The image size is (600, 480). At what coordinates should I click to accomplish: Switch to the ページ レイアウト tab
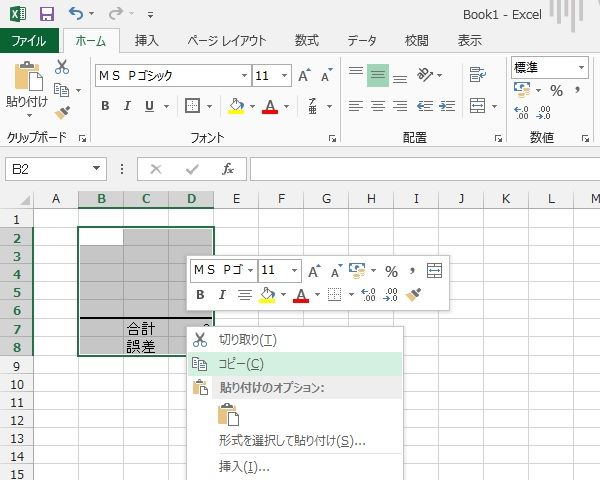click(x=227, y=41)
